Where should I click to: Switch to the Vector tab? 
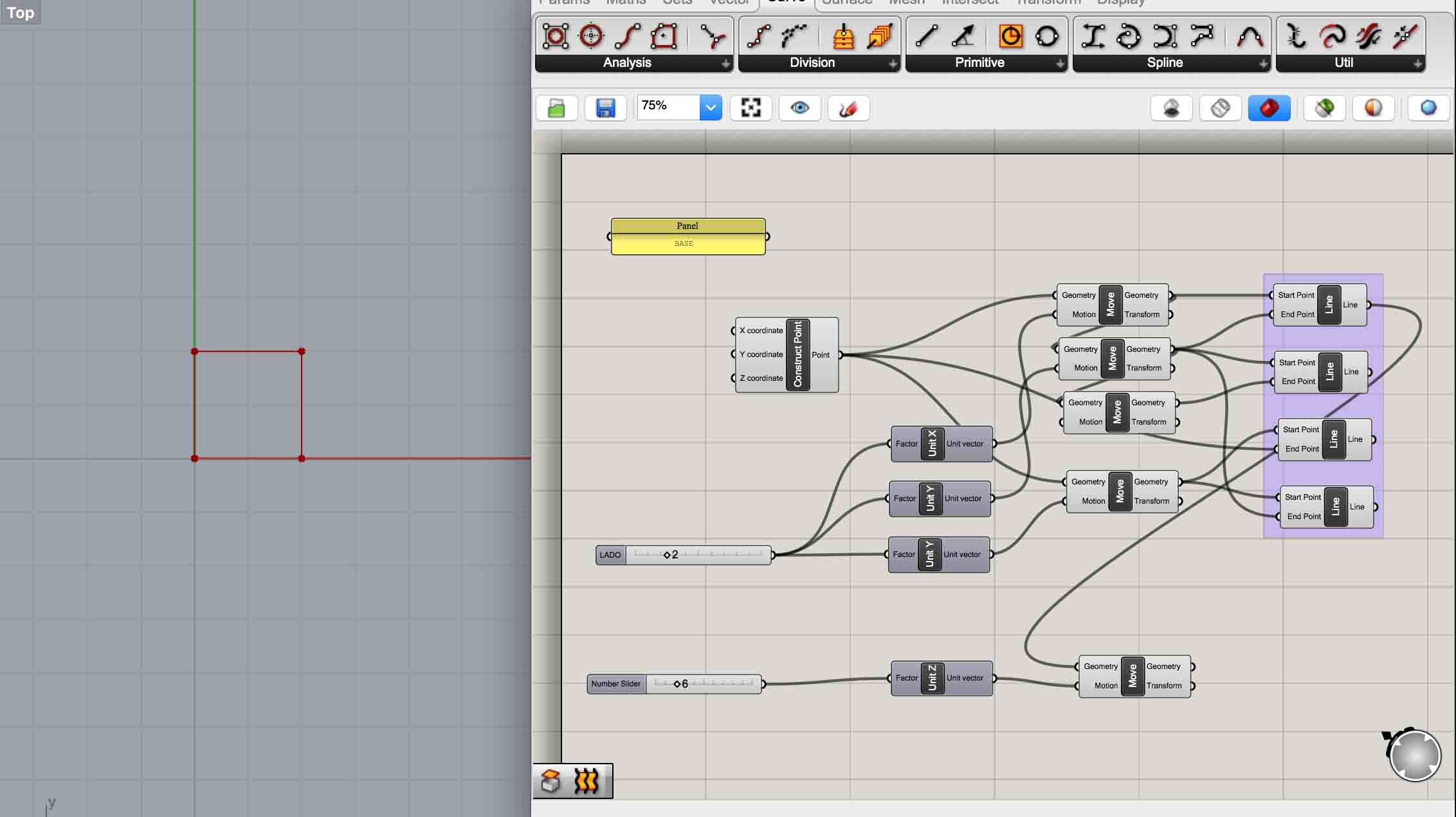(x=729, y=3)
